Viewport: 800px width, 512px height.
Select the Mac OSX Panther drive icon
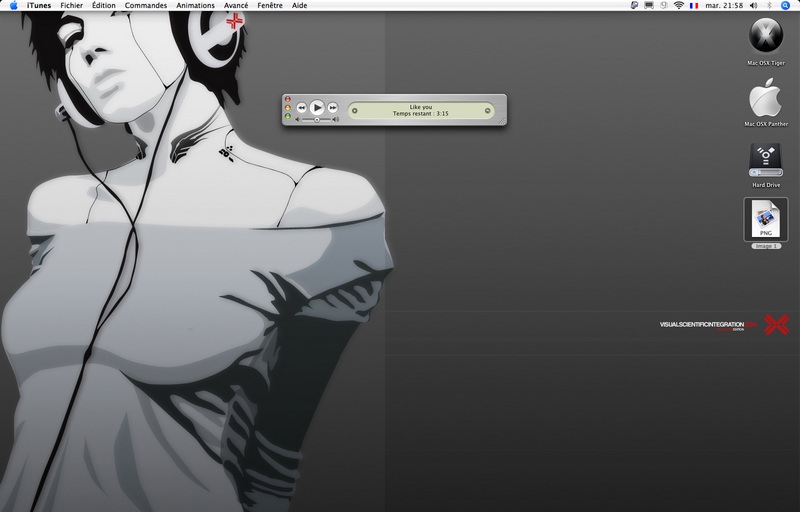click(765, 97)
